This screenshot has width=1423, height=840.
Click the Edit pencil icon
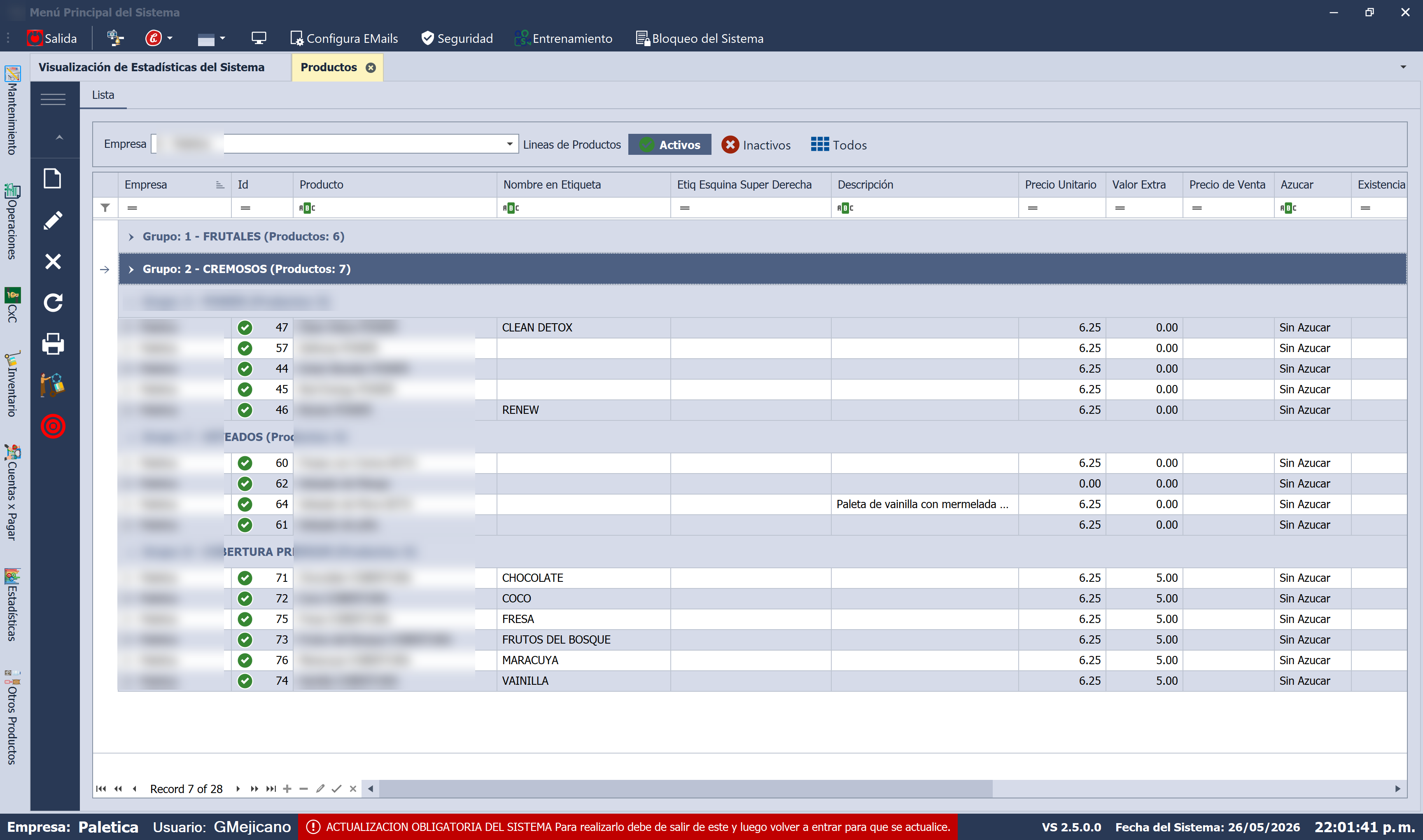(53, 220)
